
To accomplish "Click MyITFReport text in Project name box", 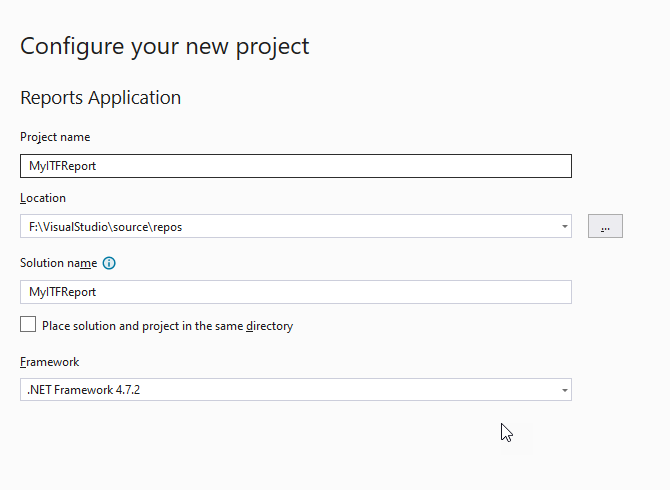I will pos(62,166).
